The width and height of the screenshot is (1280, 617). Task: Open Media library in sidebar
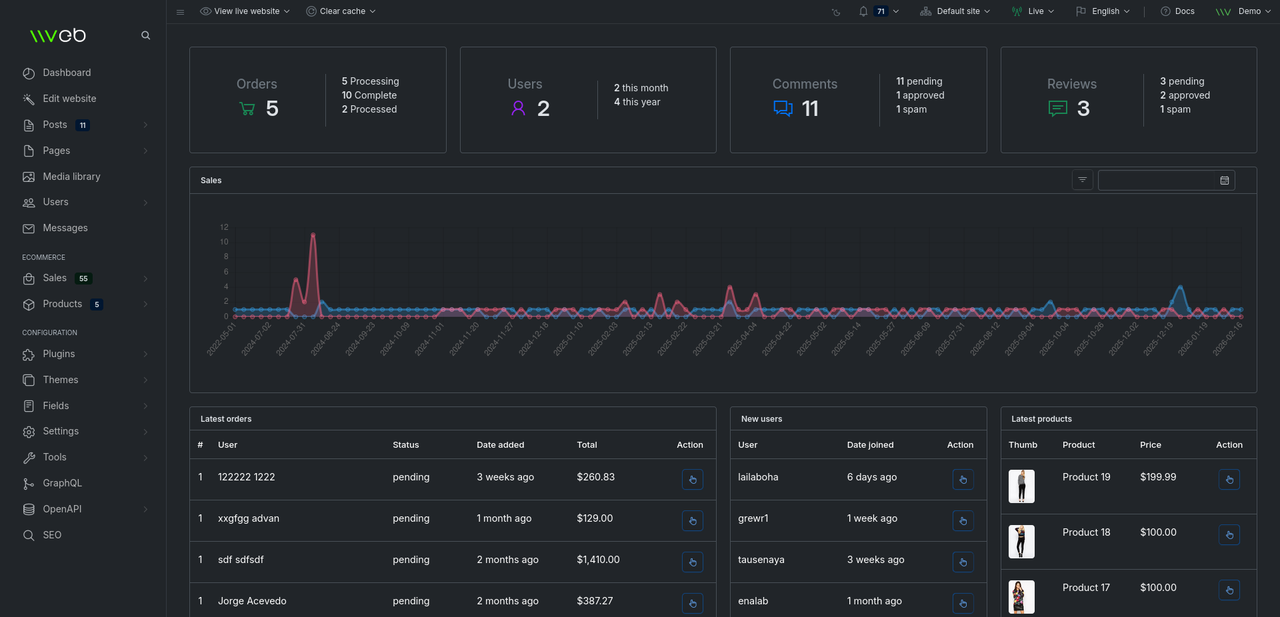click(71, 176)
